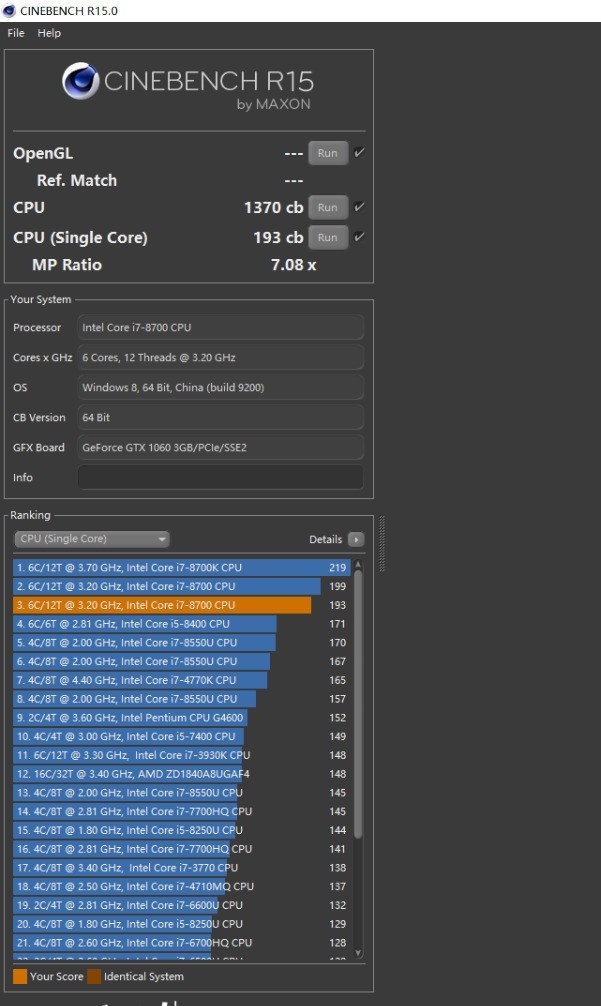
Task: Click the ranking scrollbar down arrow
Action: (358, 953)
